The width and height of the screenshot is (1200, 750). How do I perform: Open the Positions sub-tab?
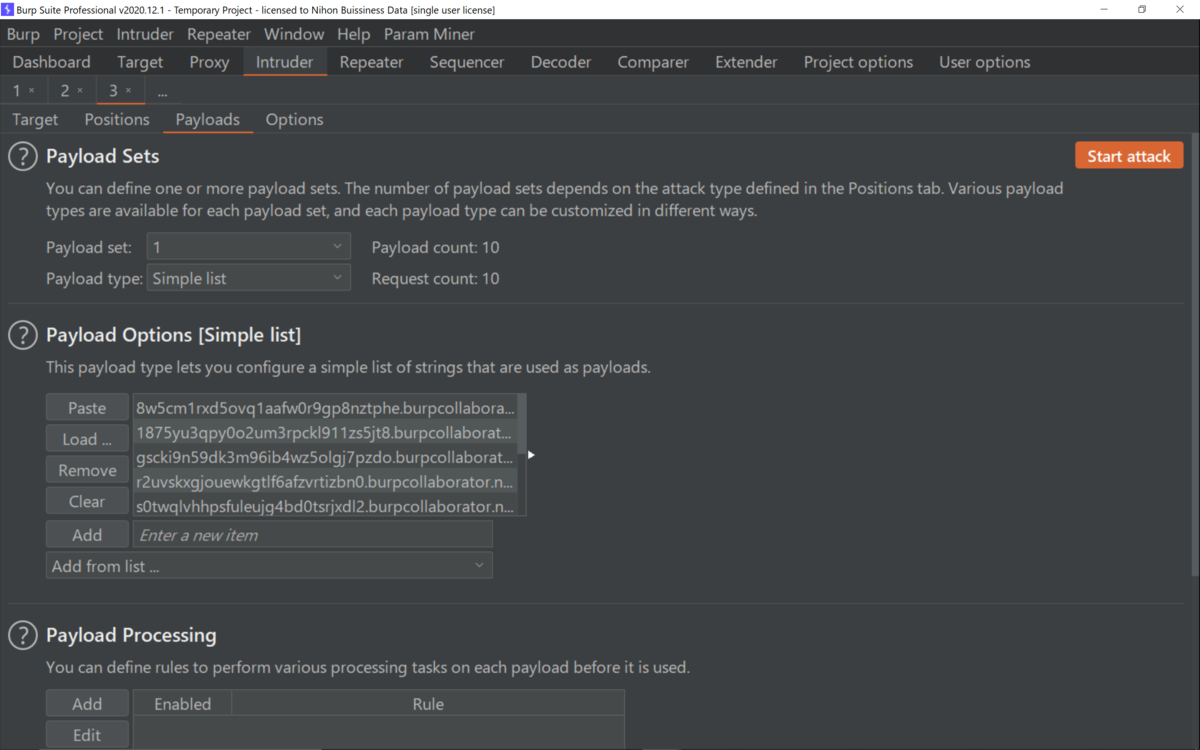pos(117,119)
